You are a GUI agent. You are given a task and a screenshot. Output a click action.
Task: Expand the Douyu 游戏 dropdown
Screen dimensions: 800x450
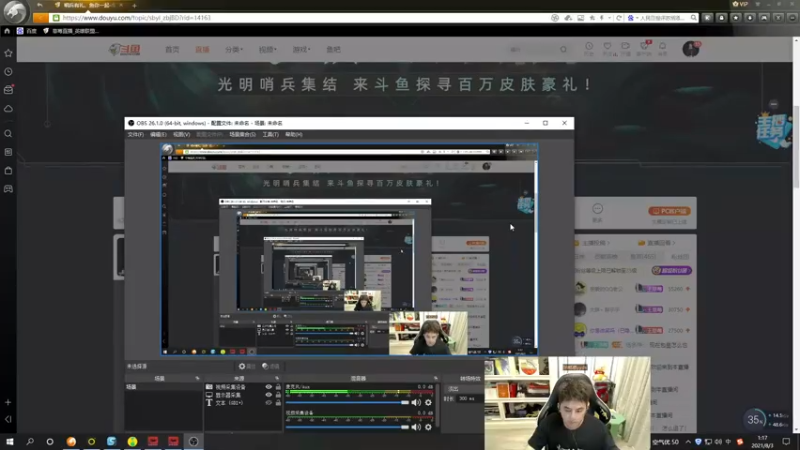pyautogui.click(x=301, y=49)
